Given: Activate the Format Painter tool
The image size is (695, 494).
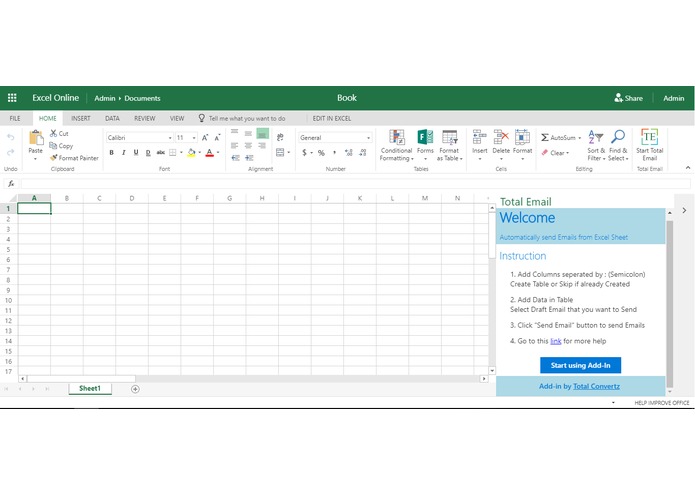Looking at the screenshot, I should click(74, 158).
